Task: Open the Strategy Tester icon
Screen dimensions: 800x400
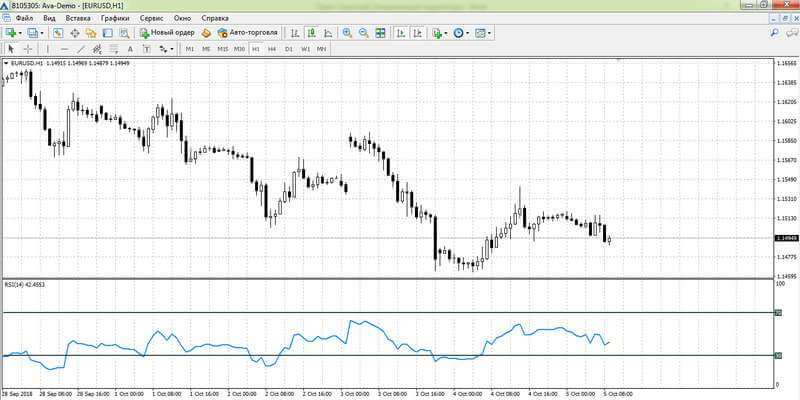Action: 124,33
